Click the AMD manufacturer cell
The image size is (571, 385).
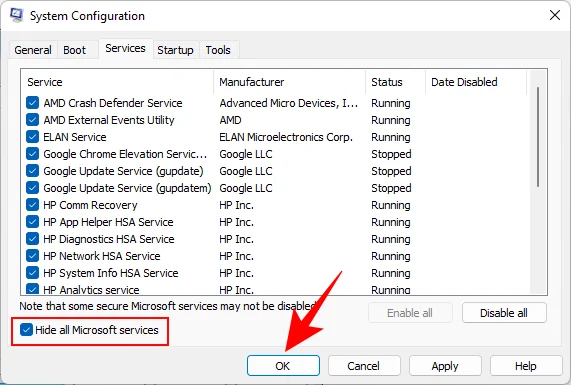coord(231,120)
